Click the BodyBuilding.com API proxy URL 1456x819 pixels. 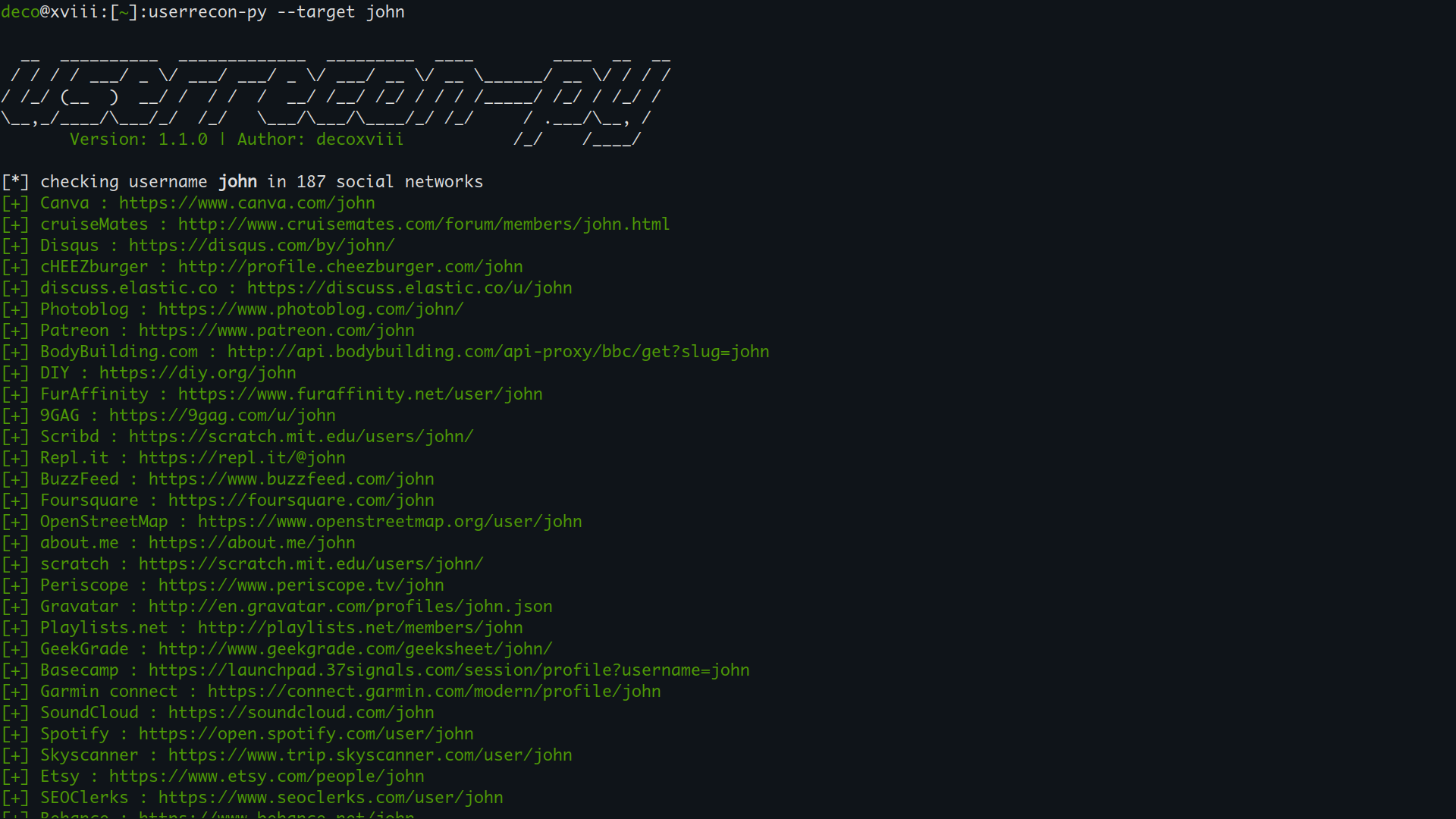(498, 351)
